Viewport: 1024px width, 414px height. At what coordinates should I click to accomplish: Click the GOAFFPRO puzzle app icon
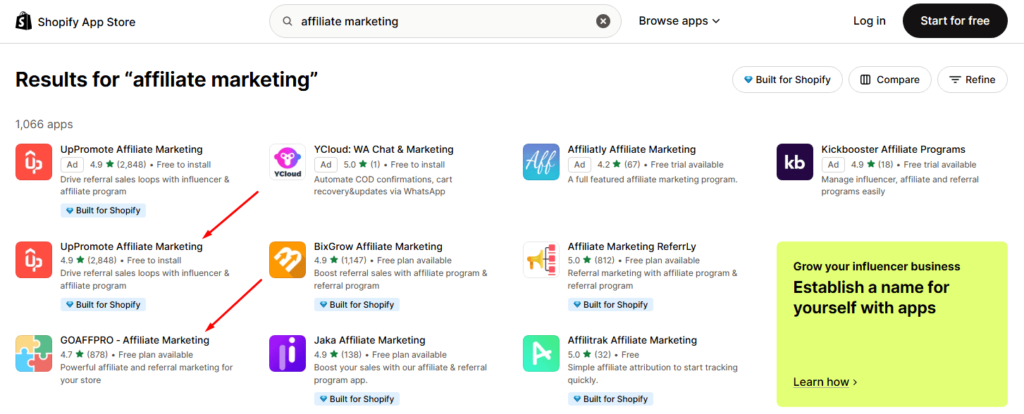coord(34,353)
